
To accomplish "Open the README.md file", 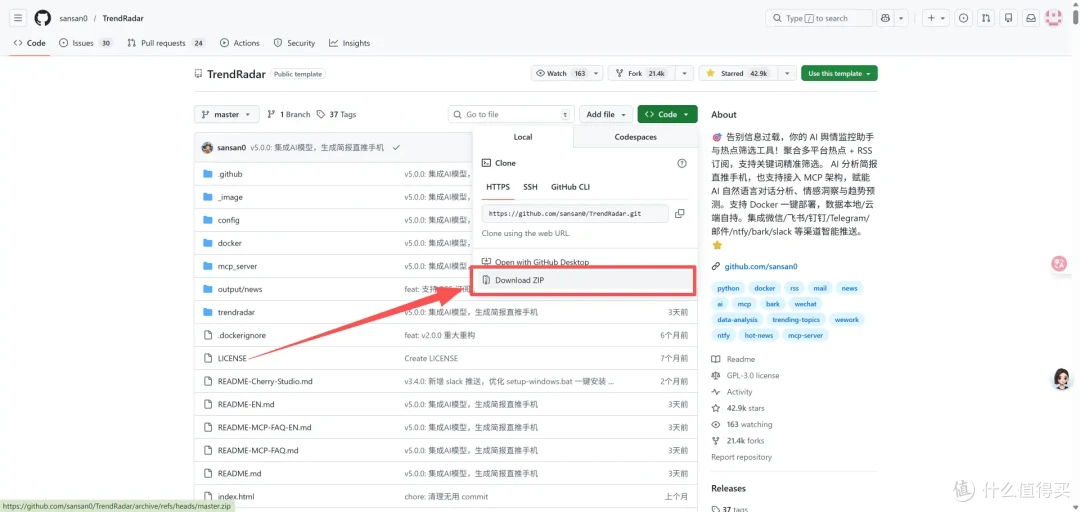I will click(240, 473).
